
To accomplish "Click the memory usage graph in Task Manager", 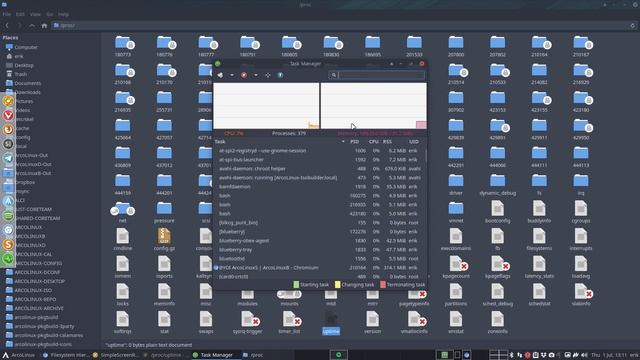I will [373, 106].
